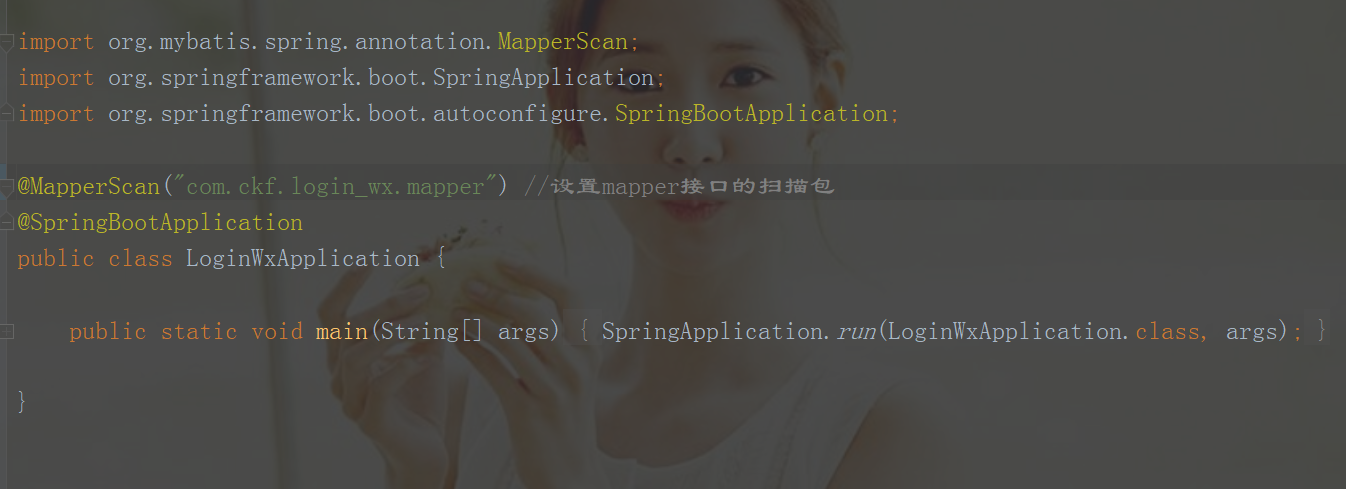The image size is (1346, 489).
Task: Click SpringApplication in the main method body
Action: pos(712,331)
